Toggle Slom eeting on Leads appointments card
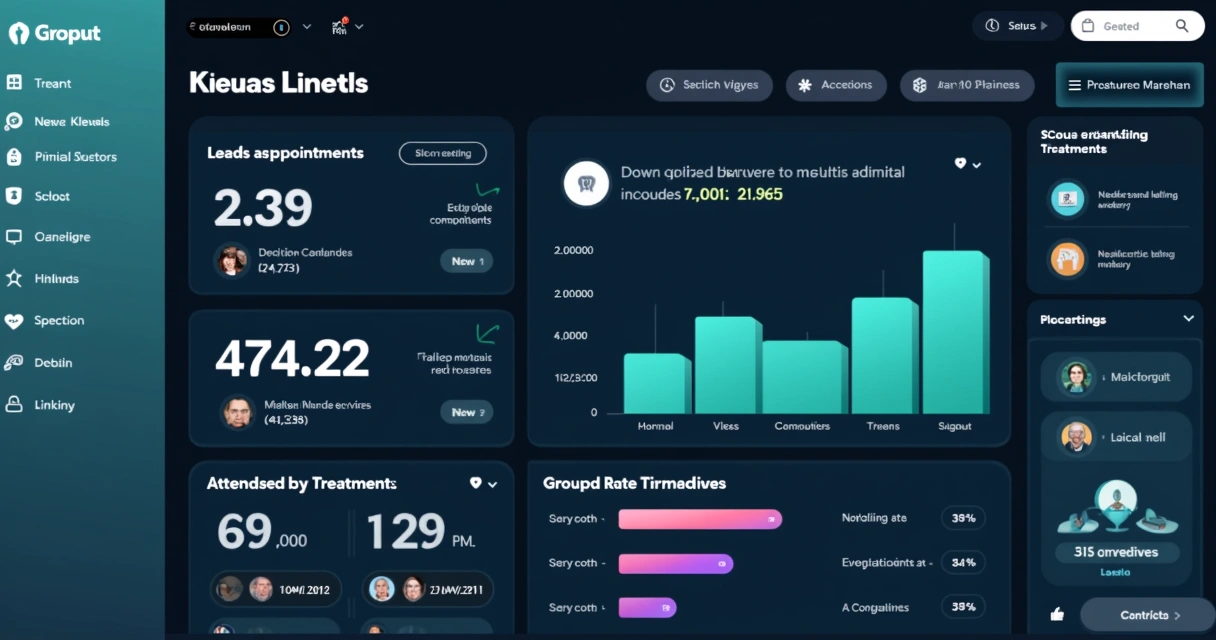Screen dimensions: 1216x640 tap(442, 153)
